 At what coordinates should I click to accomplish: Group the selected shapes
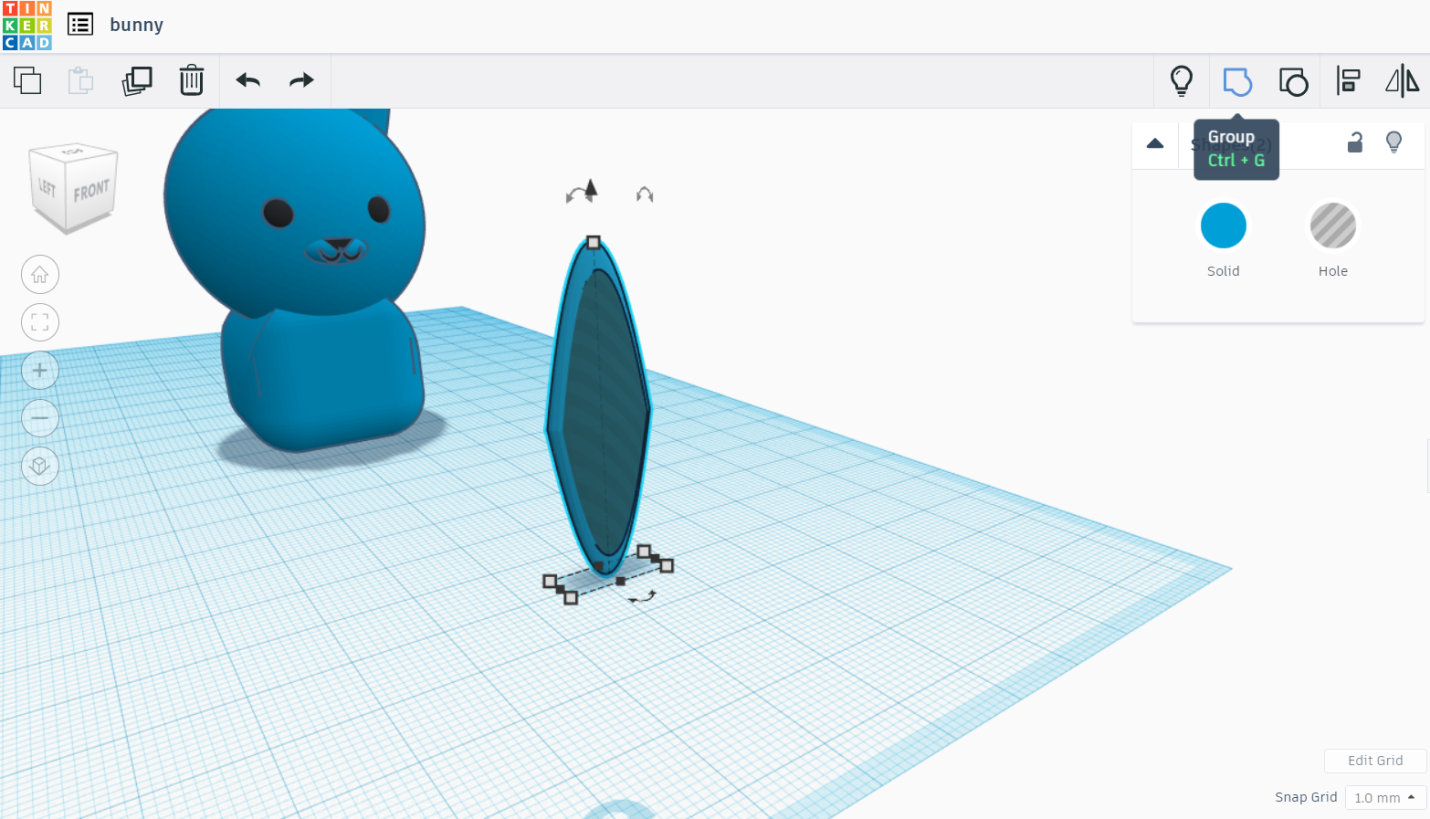tap(1237, 81)
